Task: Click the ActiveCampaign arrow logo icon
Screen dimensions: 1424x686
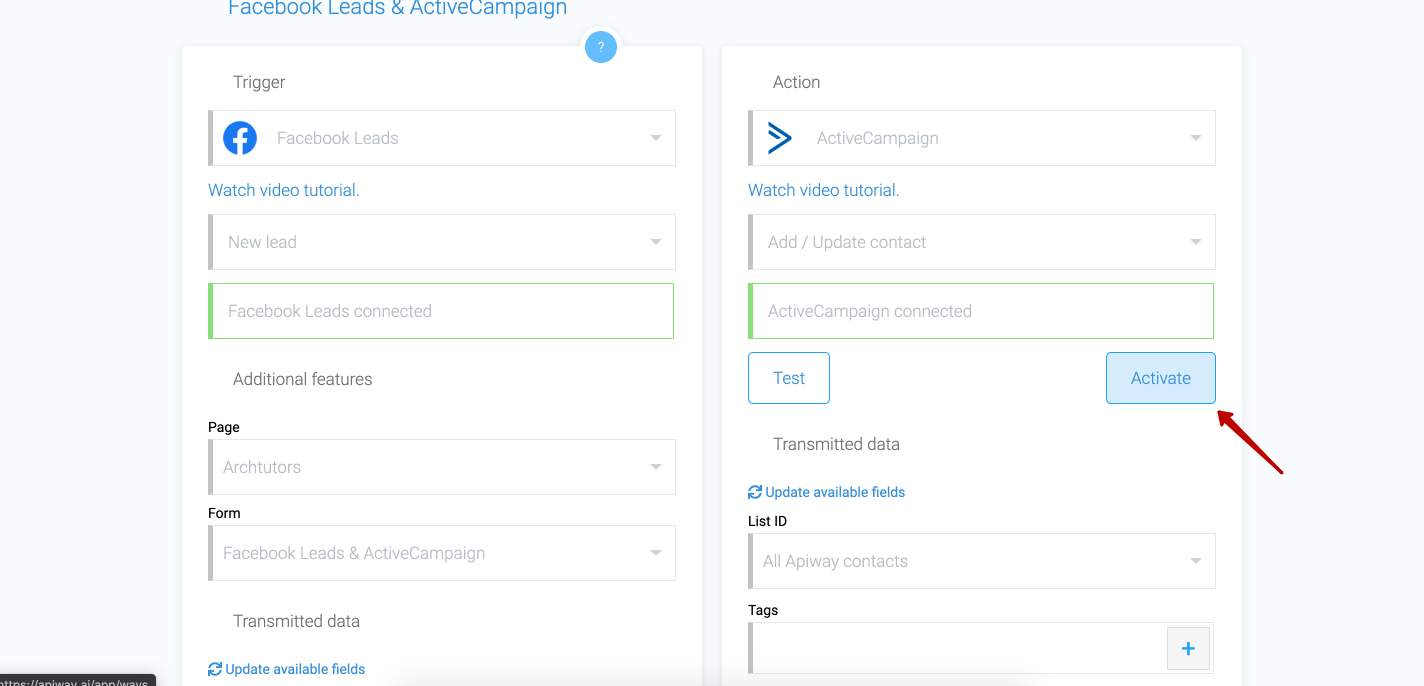Action: [x=780, y=138]
